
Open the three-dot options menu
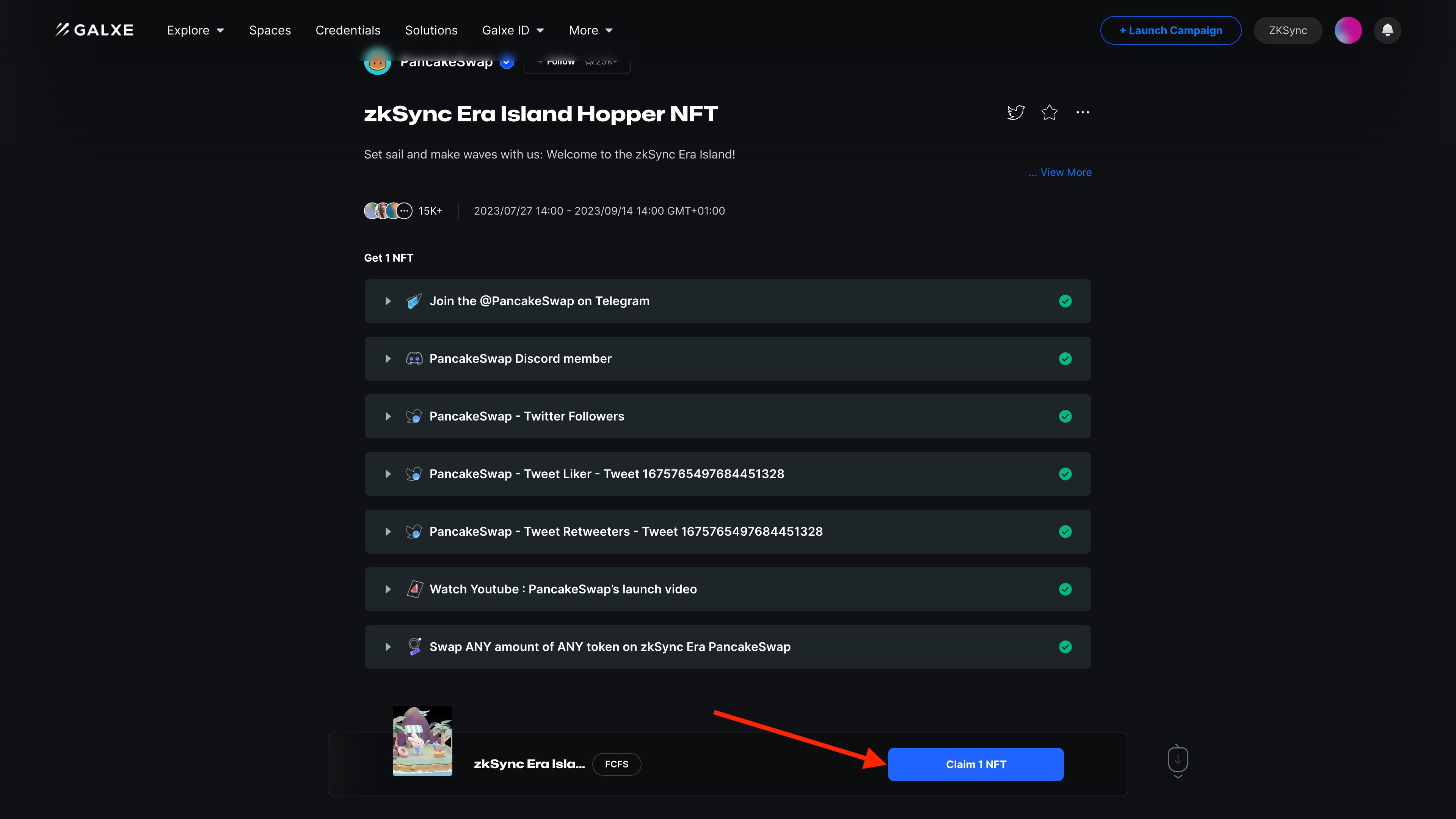[1083, 112]
